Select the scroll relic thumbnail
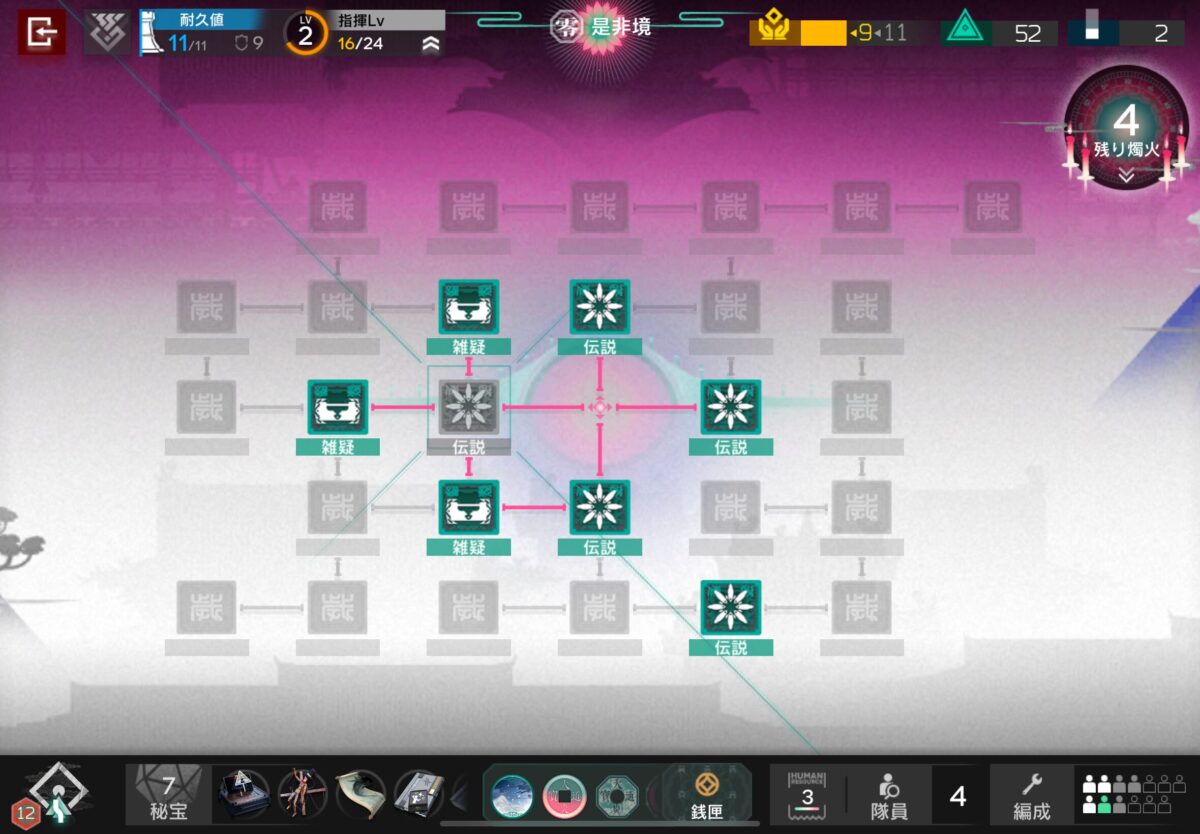Viewport: 1200px width, 834px height. pos(360,795)
